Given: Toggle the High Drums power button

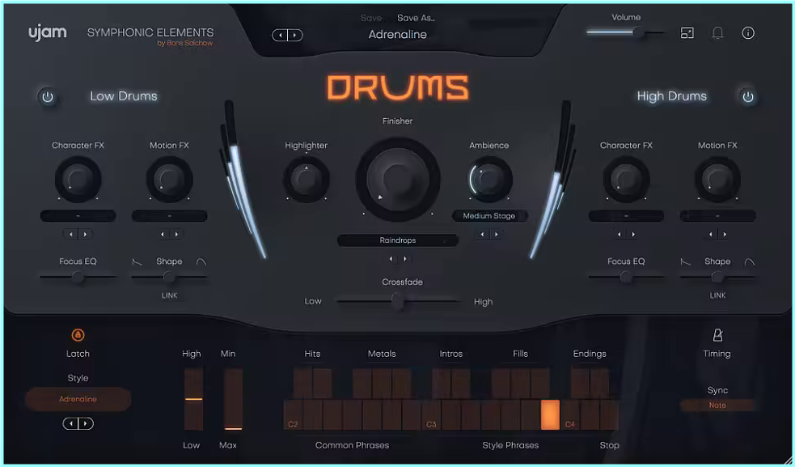Looking at the screenshot, I should tap(748, 96).
